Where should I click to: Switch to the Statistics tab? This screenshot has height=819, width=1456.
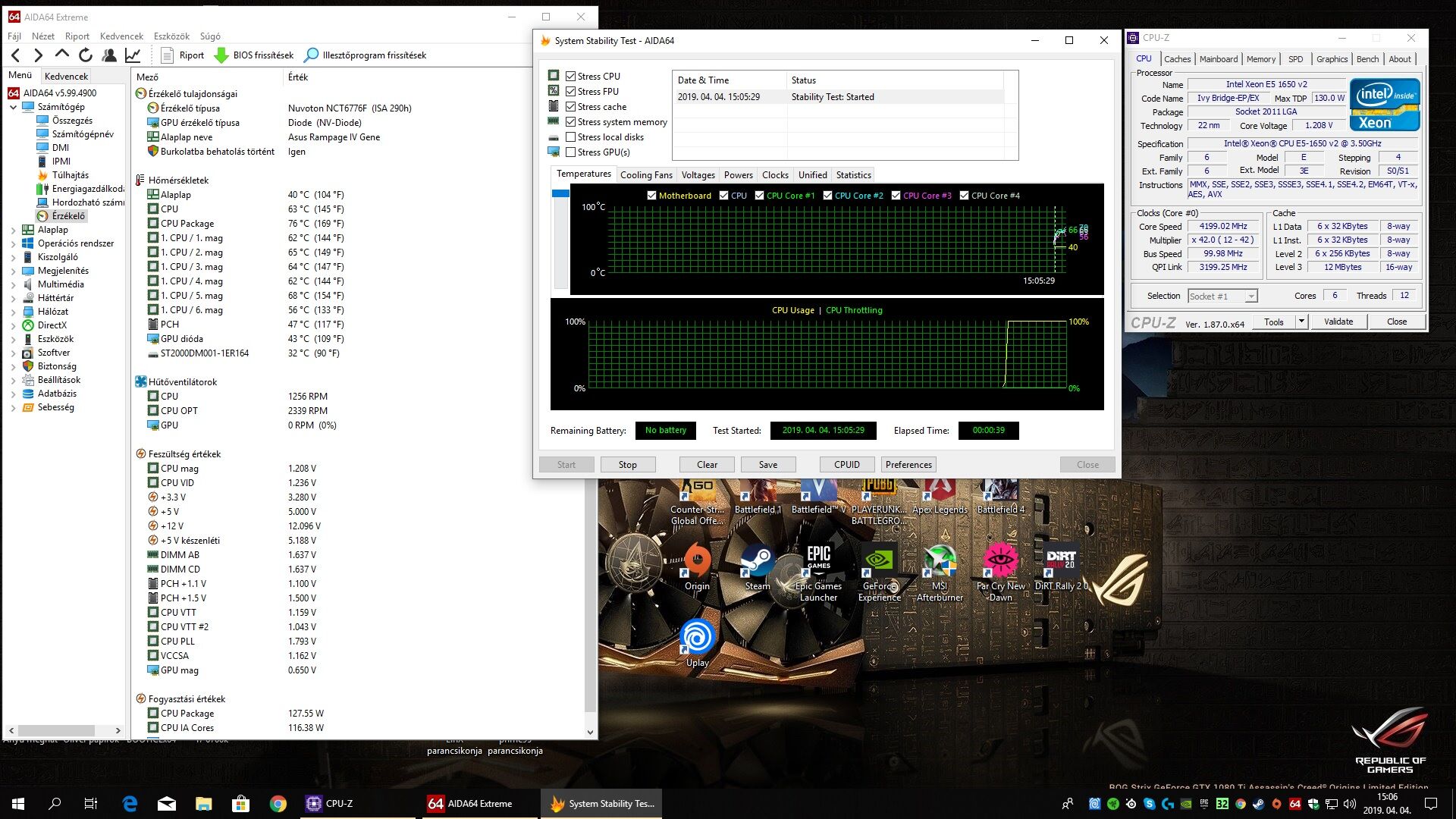(x=853, y=174)
